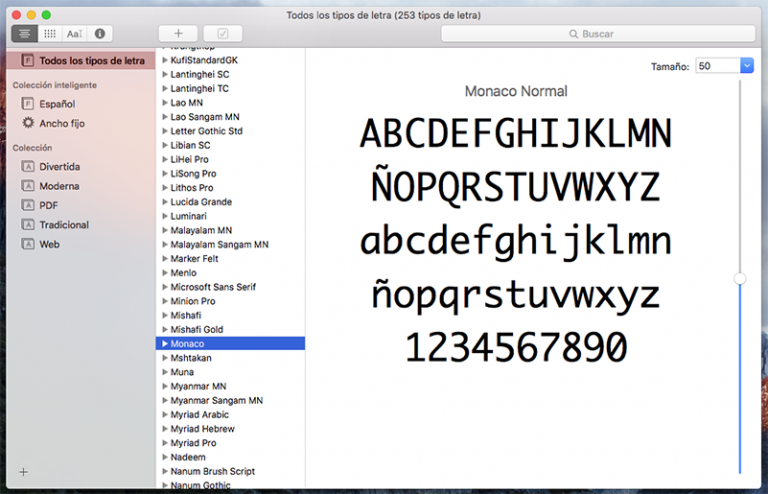Viewport: 768px width, 494px height.
Task: Click the font size slider handle
Action: point(740,279)
